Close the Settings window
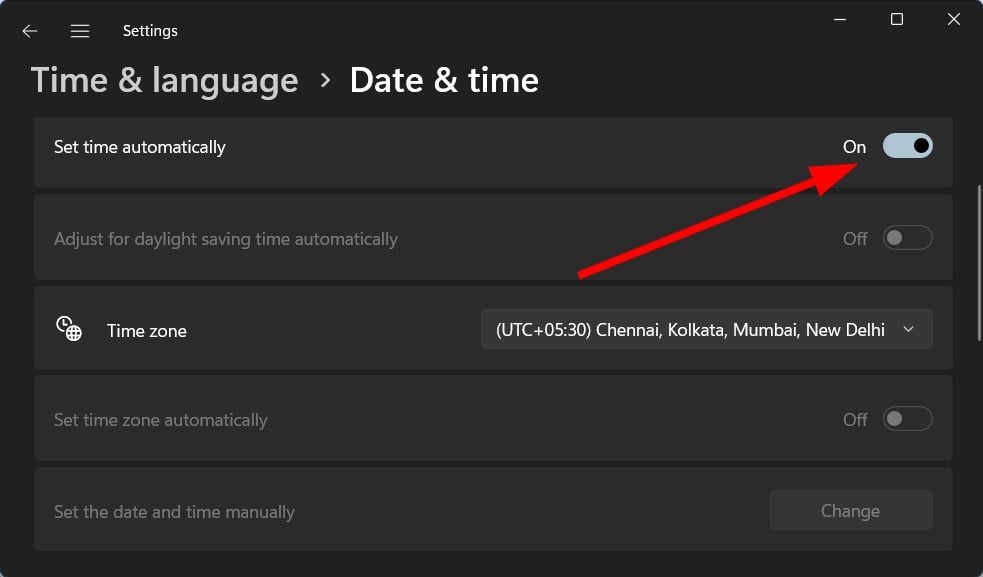Viewport: 983px width, 577px height. click(x=954, y=19)
